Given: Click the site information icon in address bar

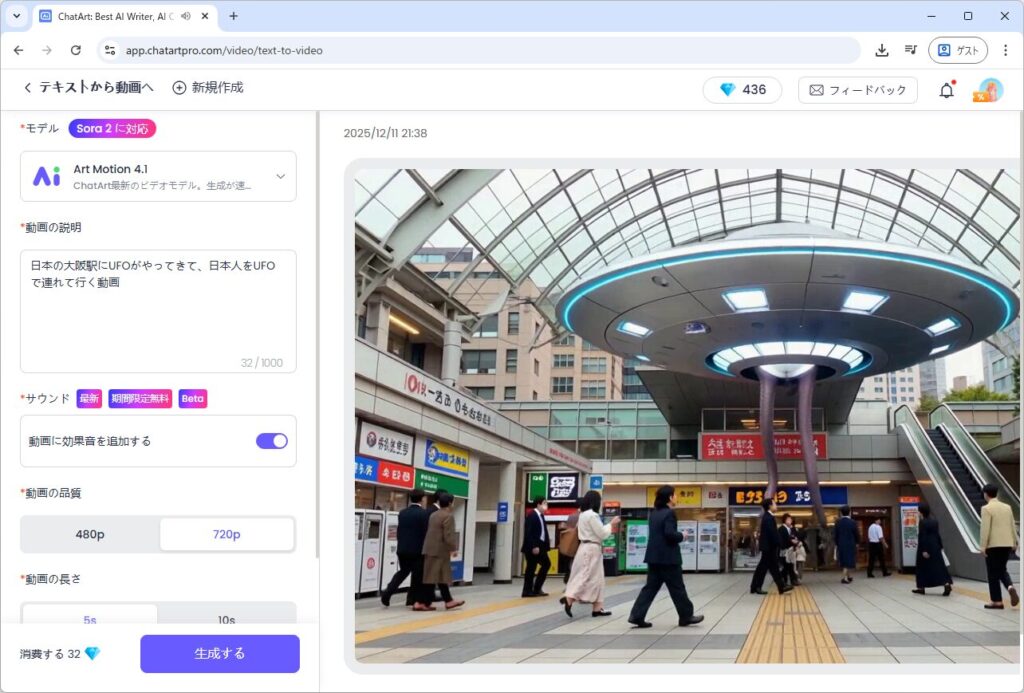Looking at the screenshot, I should pyautogui.click(x=110, y=50).
